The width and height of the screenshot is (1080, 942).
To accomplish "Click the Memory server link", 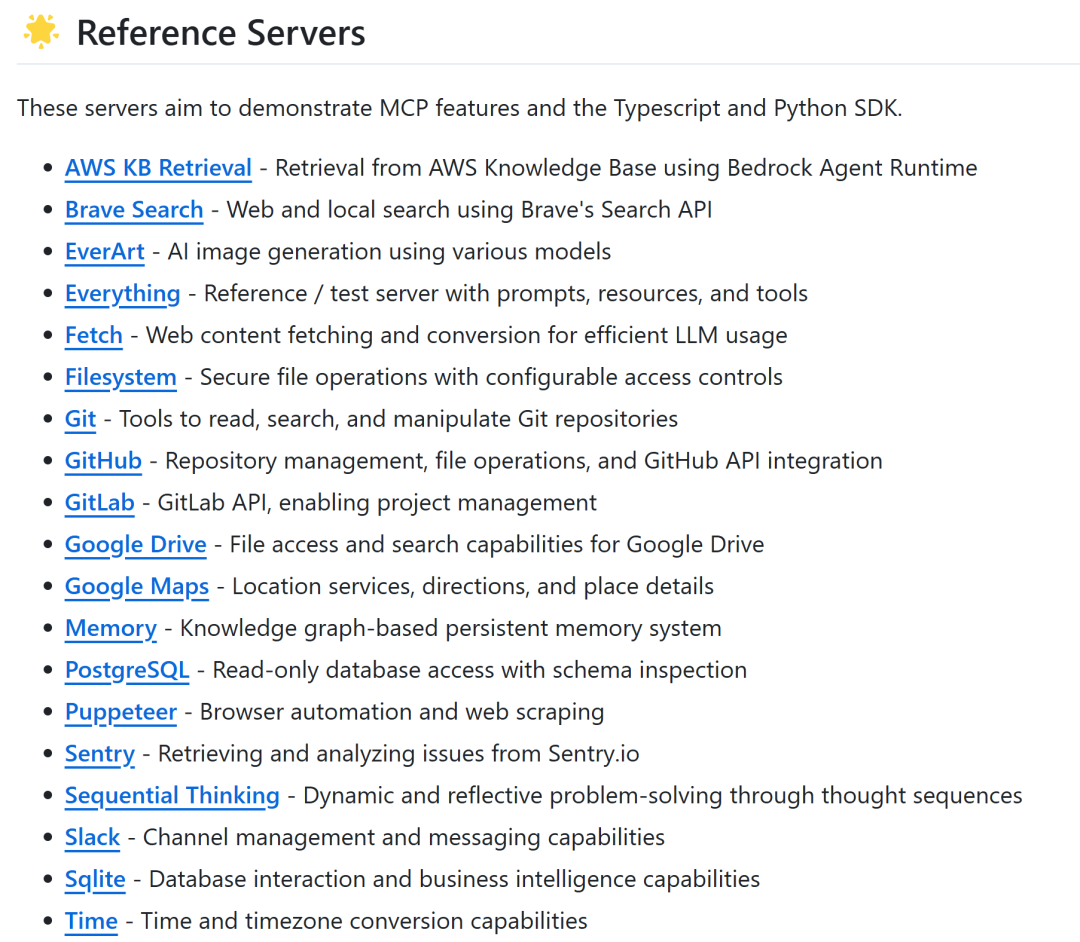I will pos(111,628).
